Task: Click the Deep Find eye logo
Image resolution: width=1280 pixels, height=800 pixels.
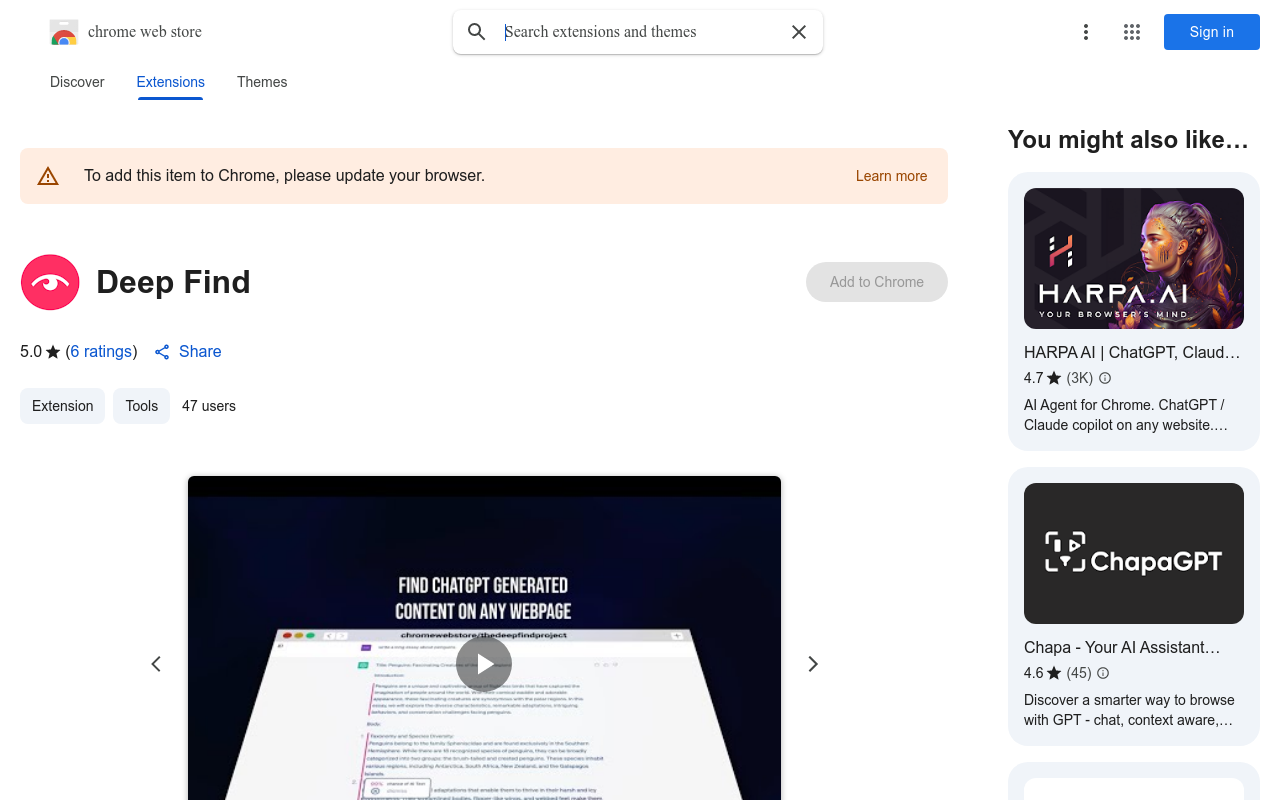Action: click(50, 282)
